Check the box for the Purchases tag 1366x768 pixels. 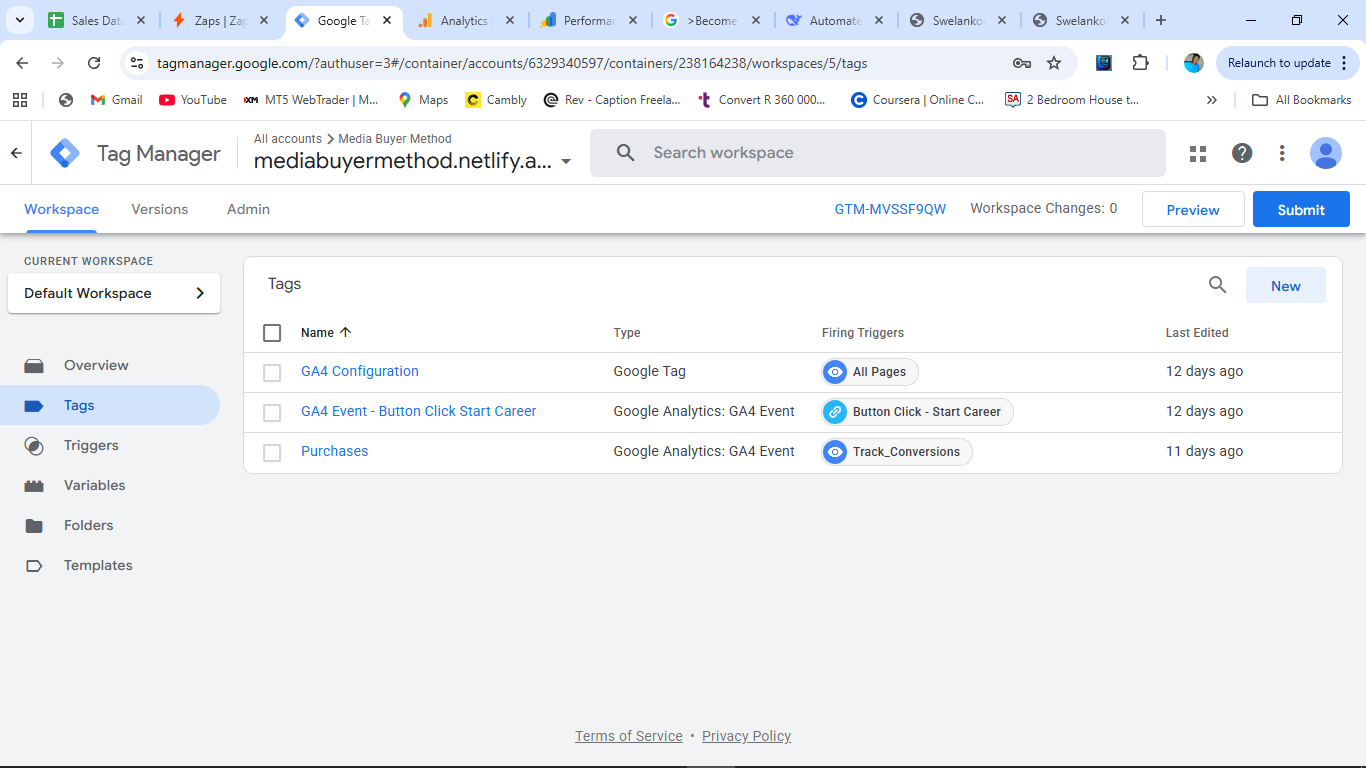tap(272, 452)
